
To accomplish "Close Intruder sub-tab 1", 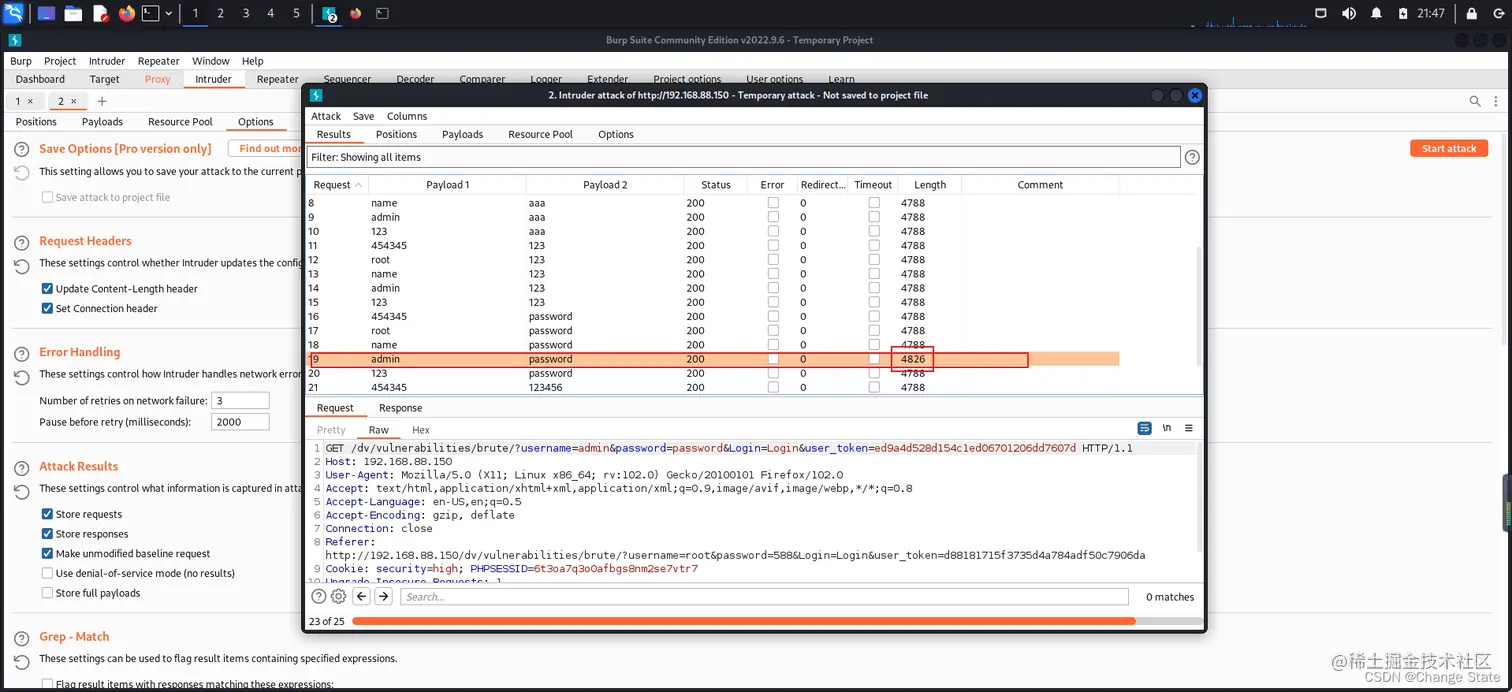I will tap(30, 101).
